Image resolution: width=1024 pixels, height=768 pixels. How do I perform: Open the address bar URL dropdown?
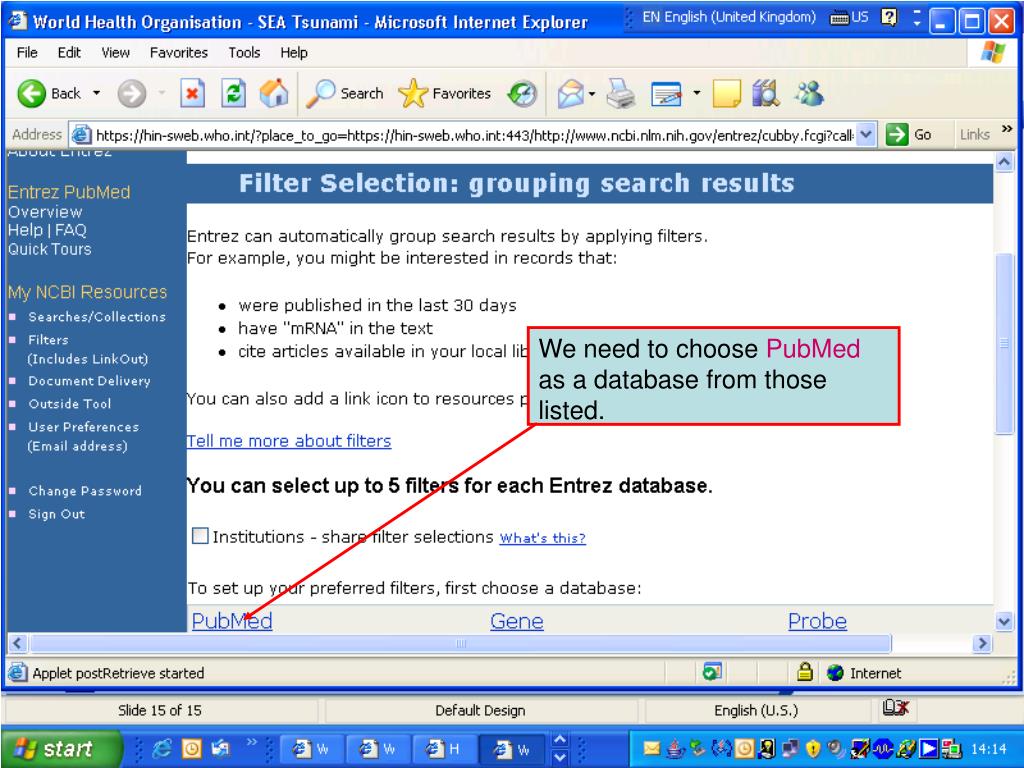pos(866,135)
